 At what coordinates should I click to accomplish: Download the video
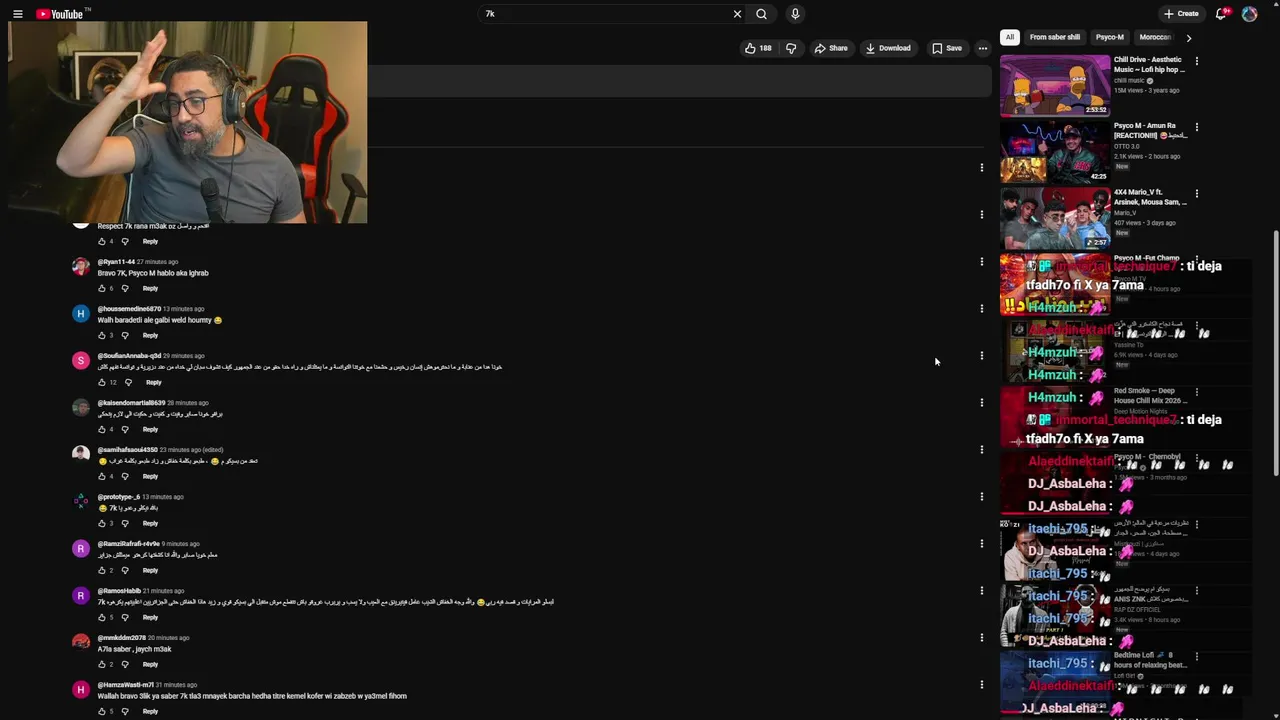(888, 48)
